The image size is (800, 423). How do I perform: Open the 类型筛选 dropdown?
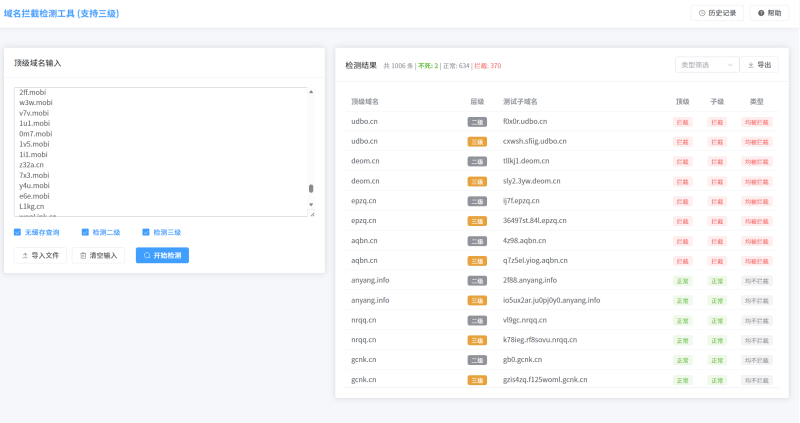(x=707, y=65)
